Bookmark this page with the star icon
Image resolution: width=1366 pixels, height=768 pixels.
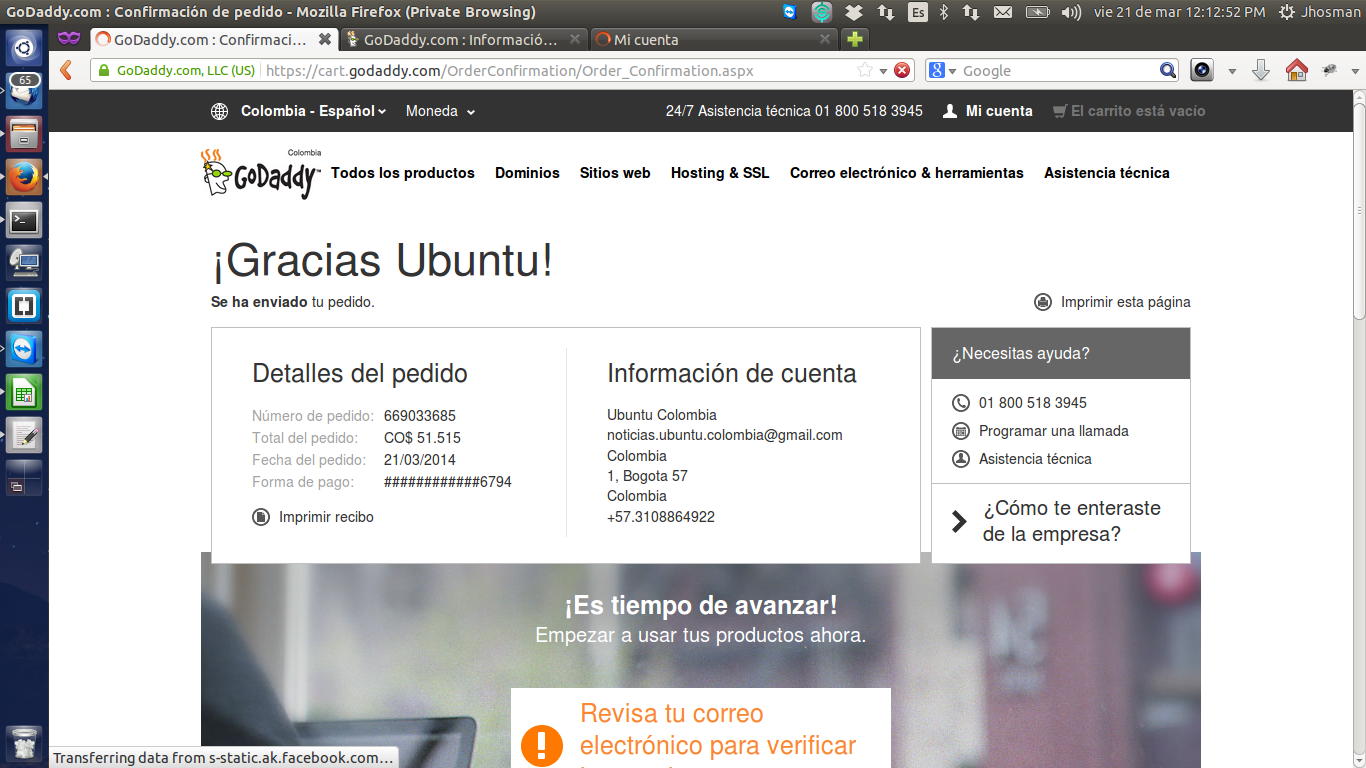(865, 71)
